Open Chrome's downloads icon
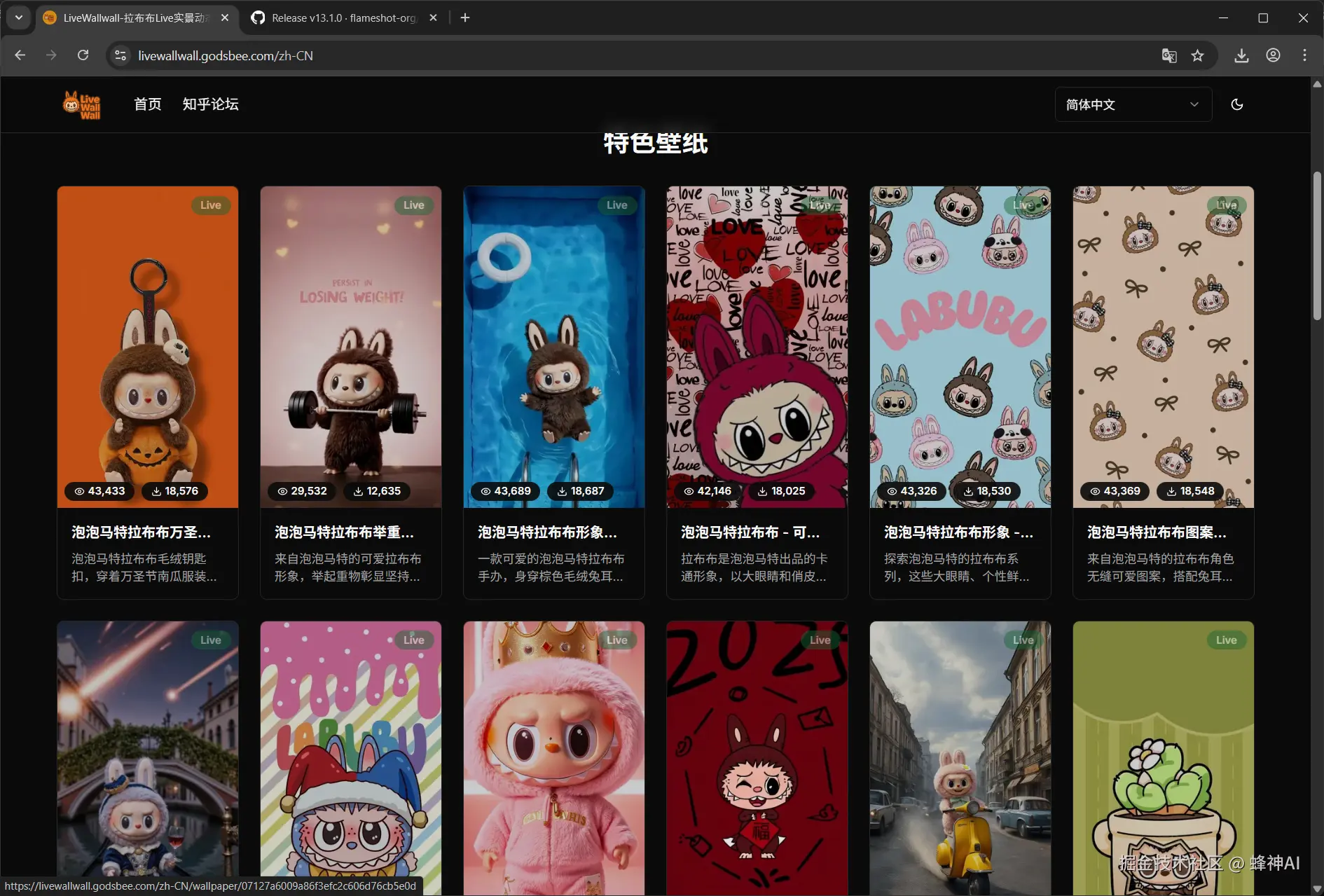The image size is (1324, 896). pyautogui.click(x=1241, y=55)
